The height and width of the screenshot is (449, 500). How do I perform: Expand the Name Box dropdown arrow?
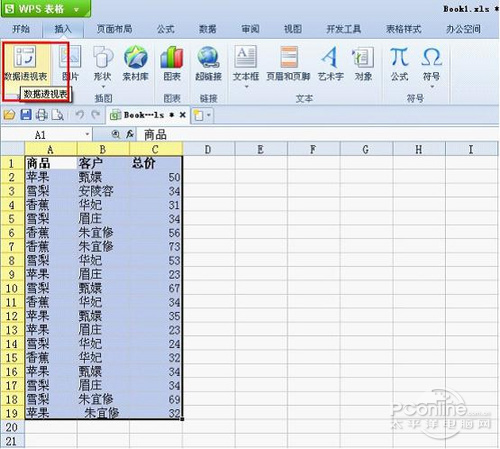pos(87,134)
